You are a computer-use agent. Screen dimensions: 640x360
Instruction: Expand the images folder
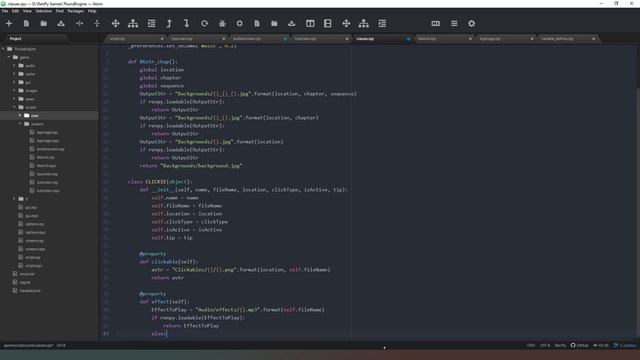(x=15, y=91)
